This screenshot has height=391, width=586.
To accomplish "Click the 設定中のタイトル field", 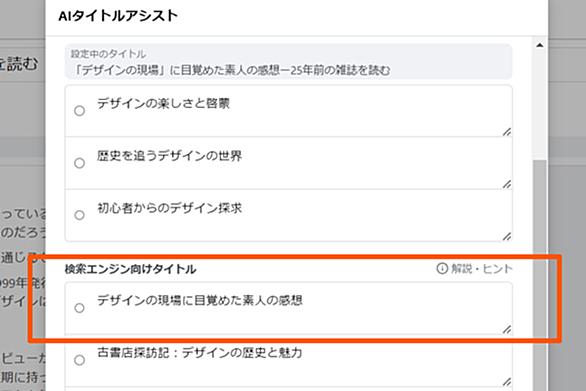I will pos(289,62).
